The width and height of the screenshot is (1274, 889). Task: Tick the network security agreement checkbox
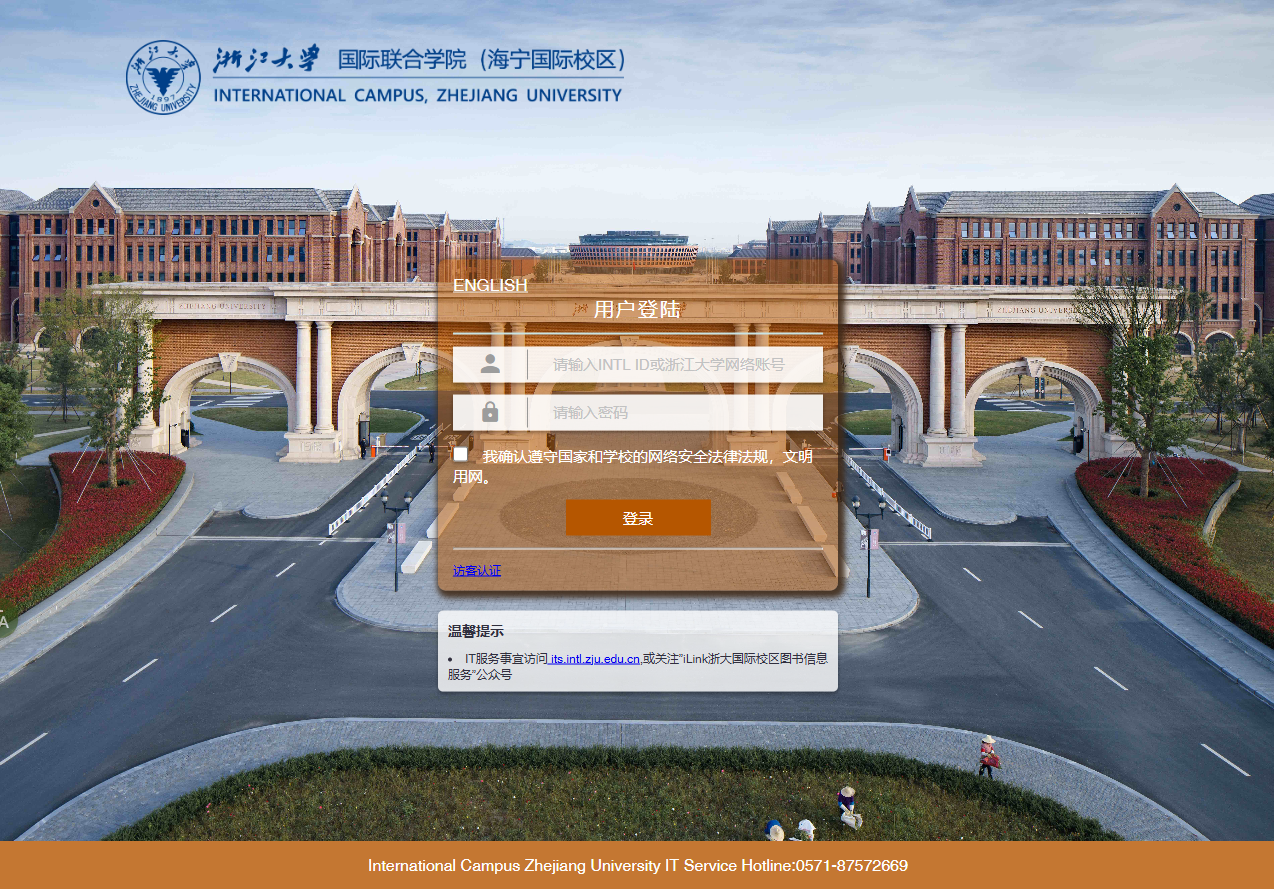[461, 455]
